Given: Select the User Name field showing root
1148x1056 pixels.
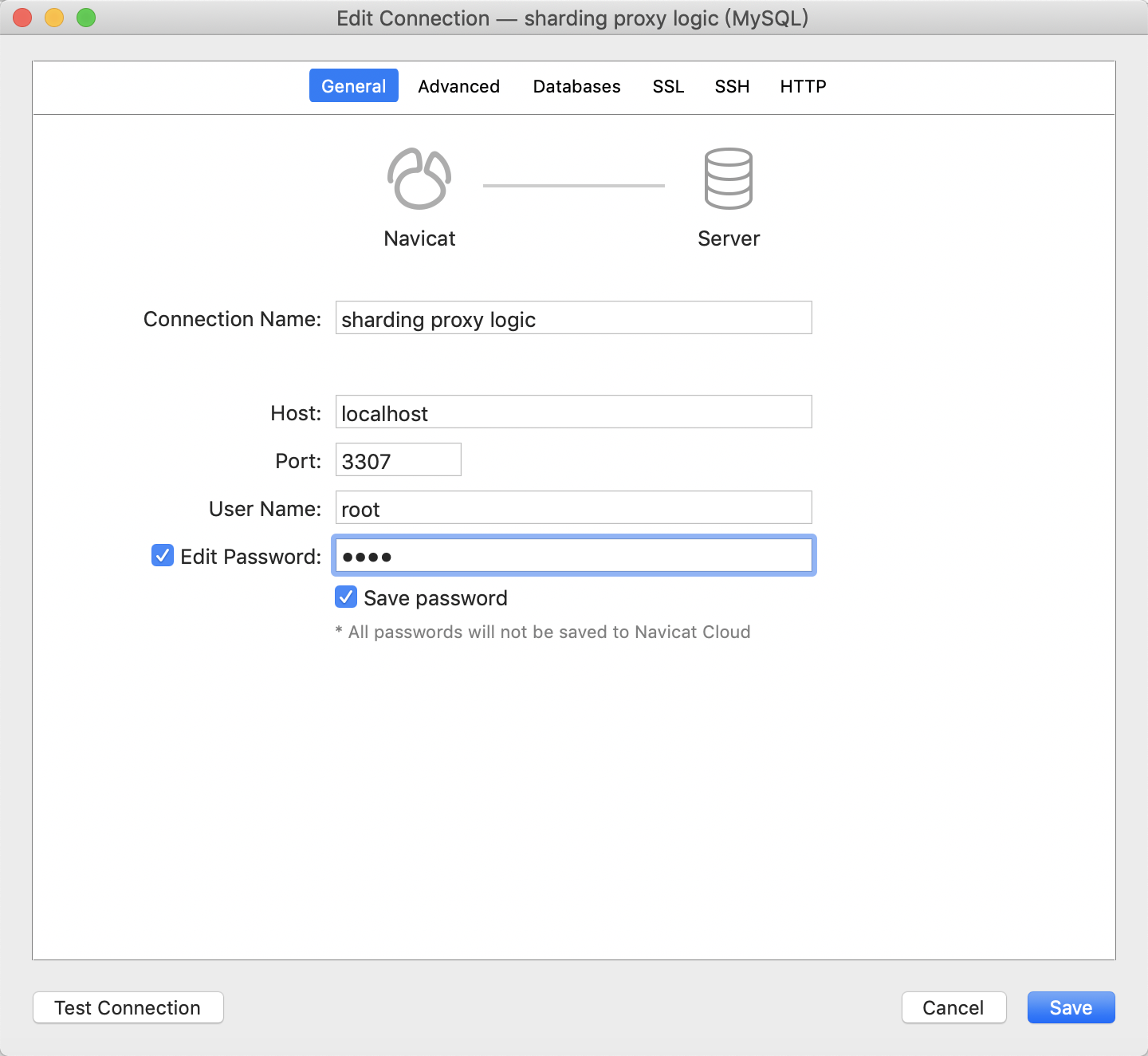Looking at the screenshot, I should (x=572, y=507).
